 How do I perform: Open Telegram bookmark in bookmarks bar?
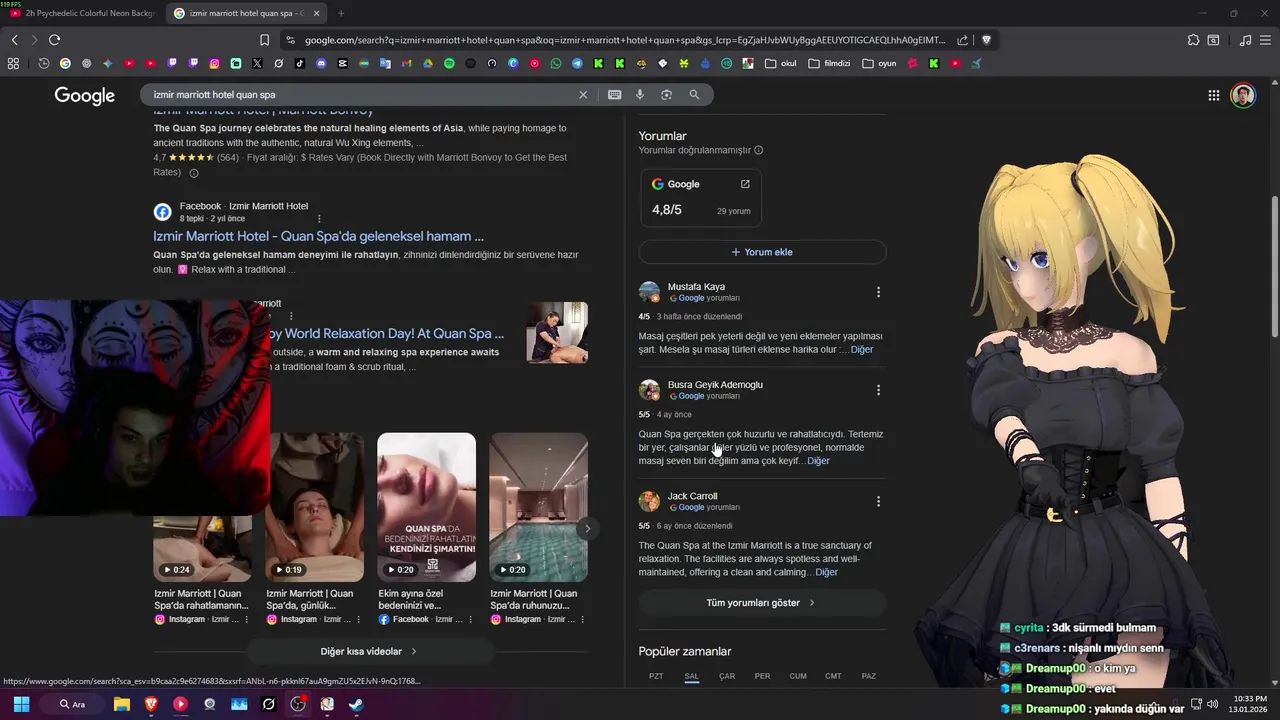coord(577,63)
